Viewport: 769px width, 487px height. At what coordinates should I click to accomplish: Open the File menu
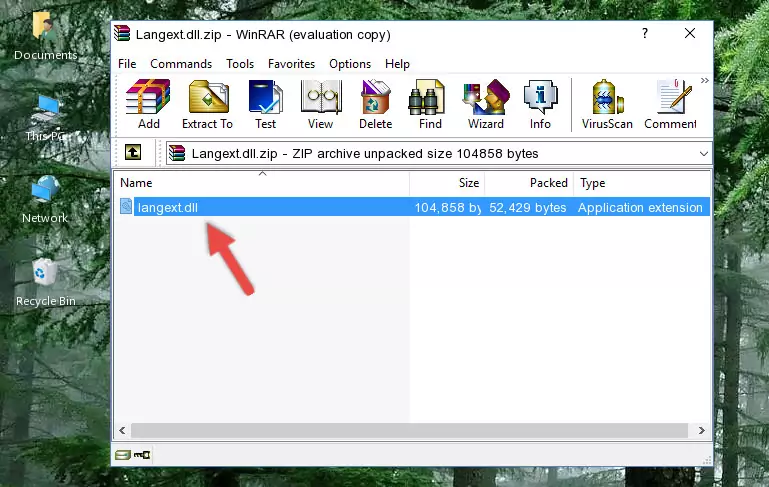pyautogui.click(x=127, y=64)
